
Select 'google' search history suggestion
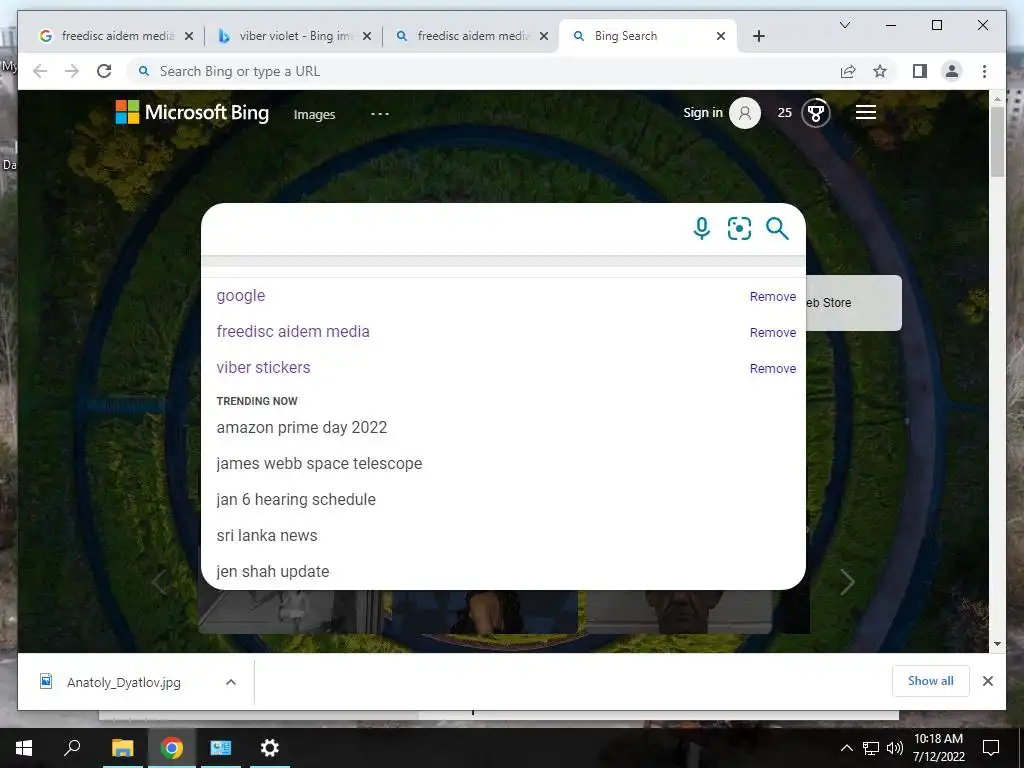(x=241, y=296)
